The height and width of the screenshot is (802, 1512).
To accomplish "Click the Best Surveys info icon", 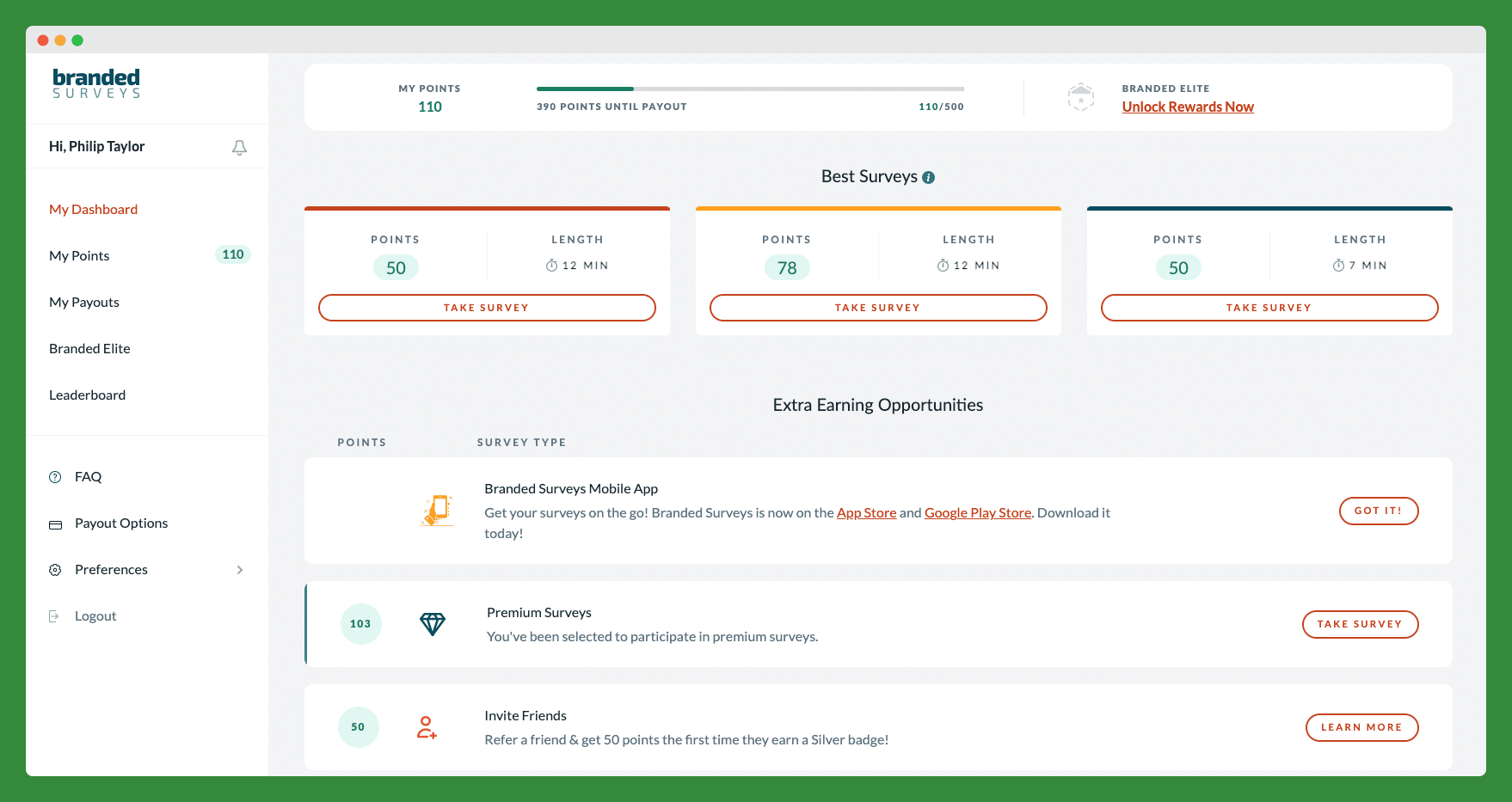I will click(x=928, y=177).
